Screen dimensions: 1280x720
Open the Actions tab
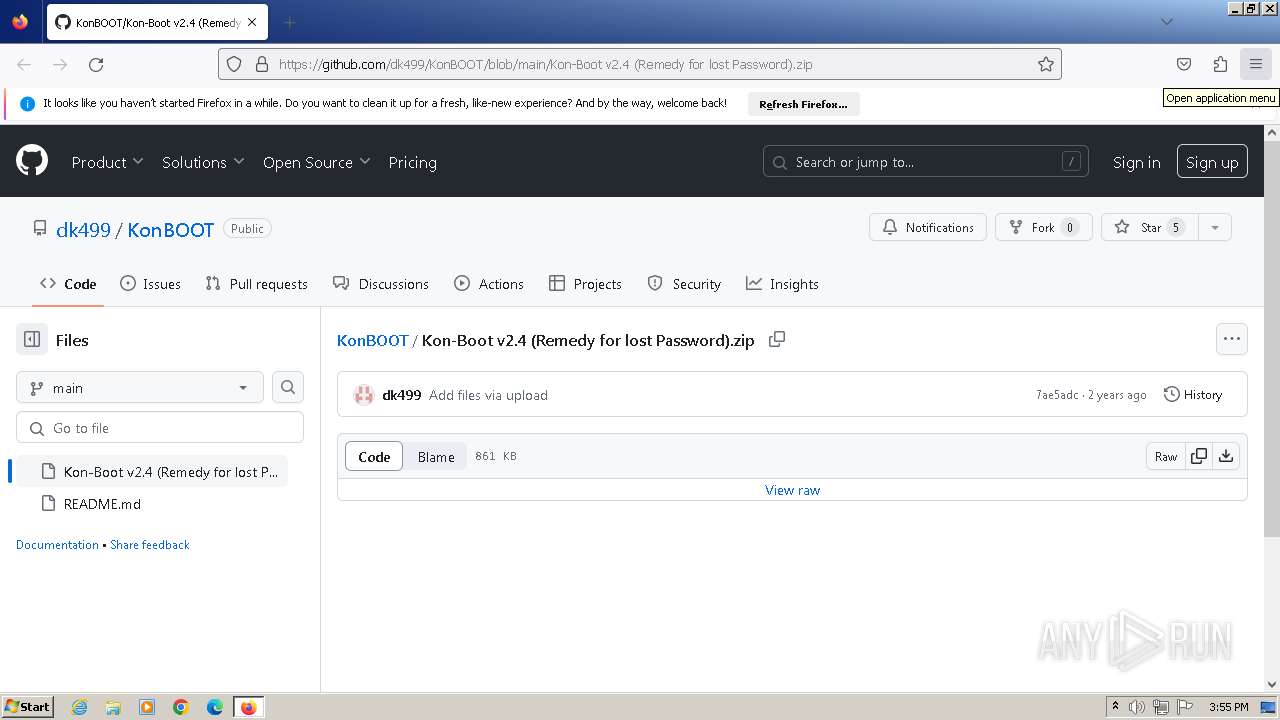pyautogui.click(x=489, y=284)
